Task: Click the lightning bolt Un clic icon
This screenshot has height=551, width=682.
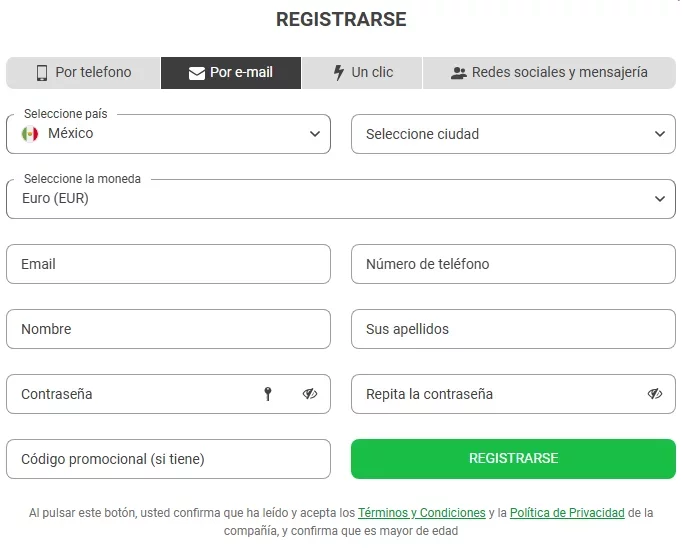Action: 338,73
